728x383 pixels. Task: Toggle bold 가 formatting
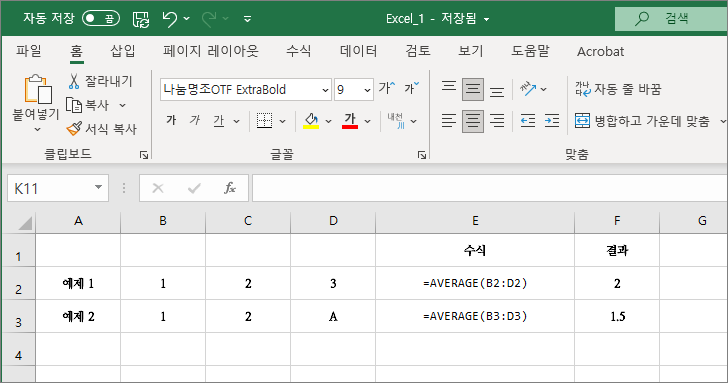171,121
